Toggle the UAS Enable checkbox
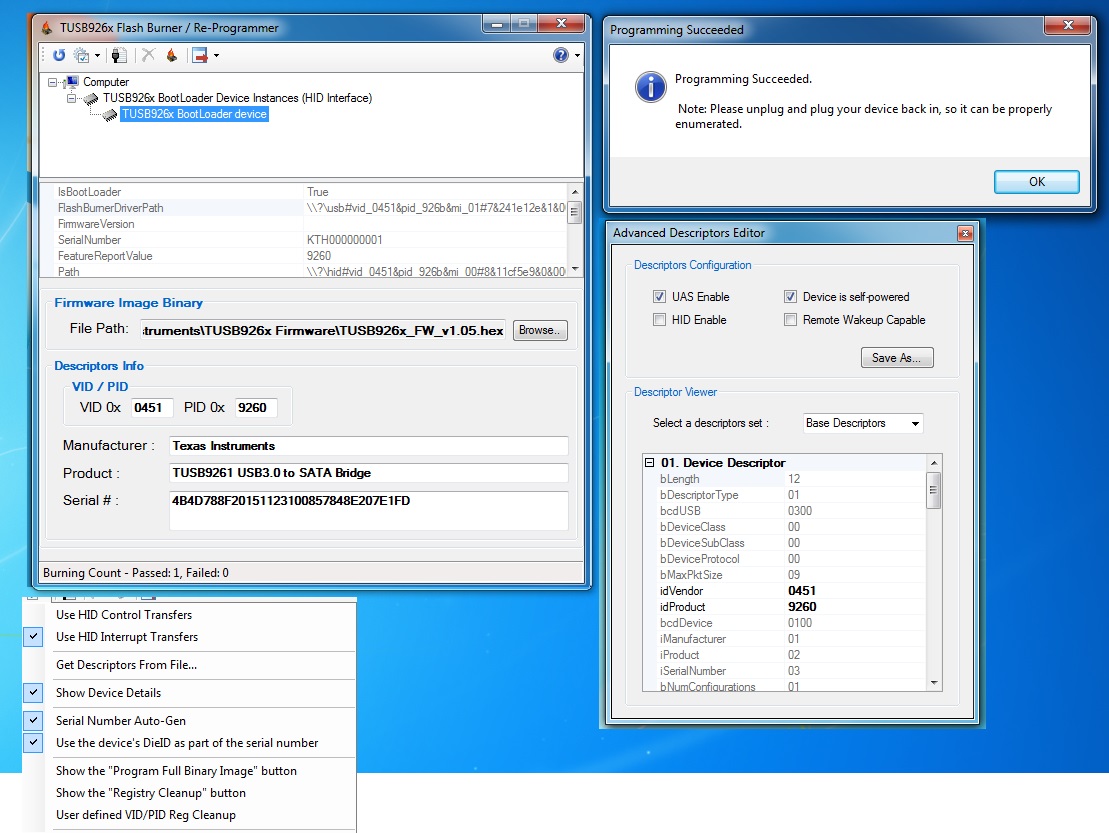The width and height of the screenshot is (1109, 833). [x=659, y=296]
